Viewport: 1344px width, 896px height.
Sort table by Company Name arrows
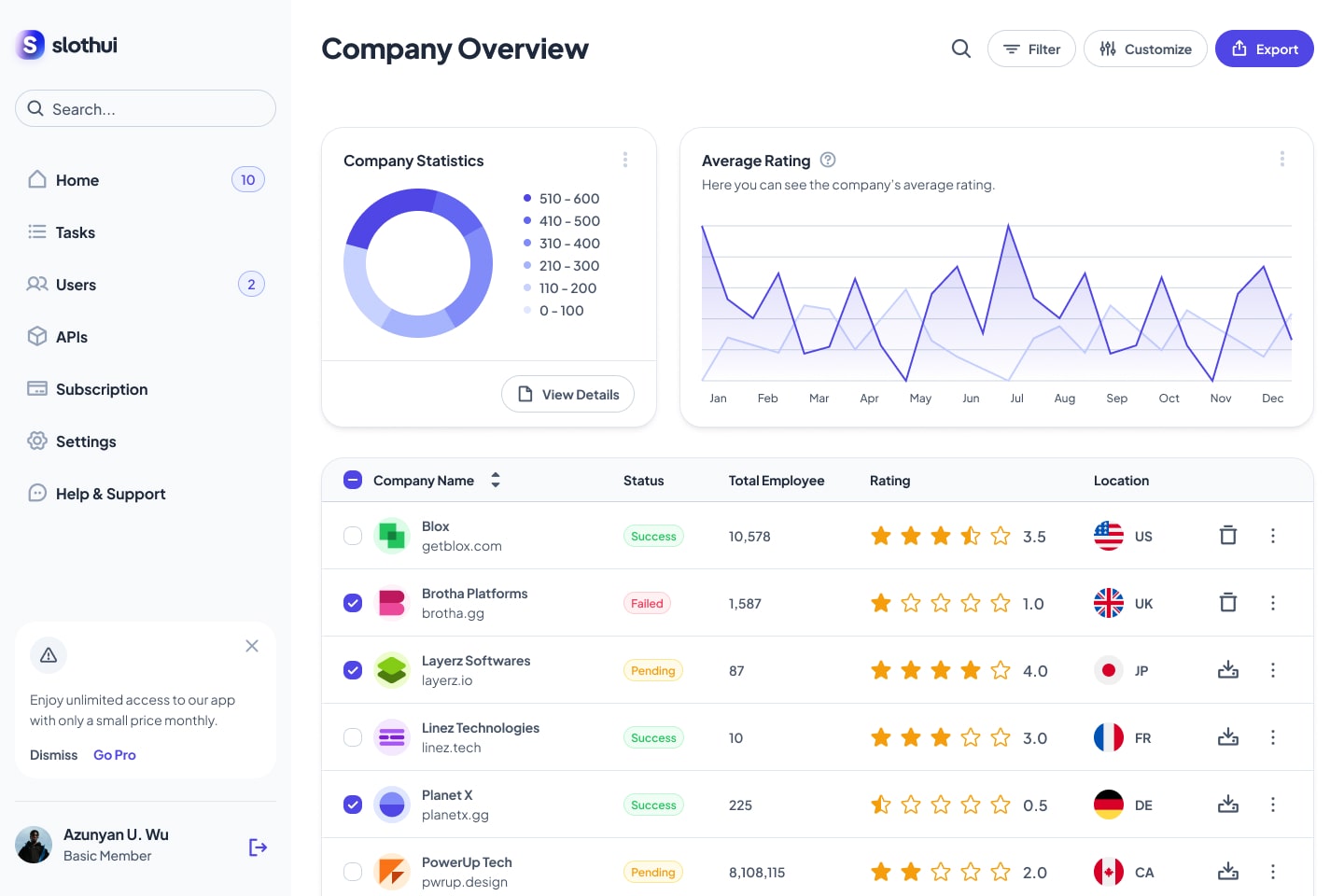(496, 480)
